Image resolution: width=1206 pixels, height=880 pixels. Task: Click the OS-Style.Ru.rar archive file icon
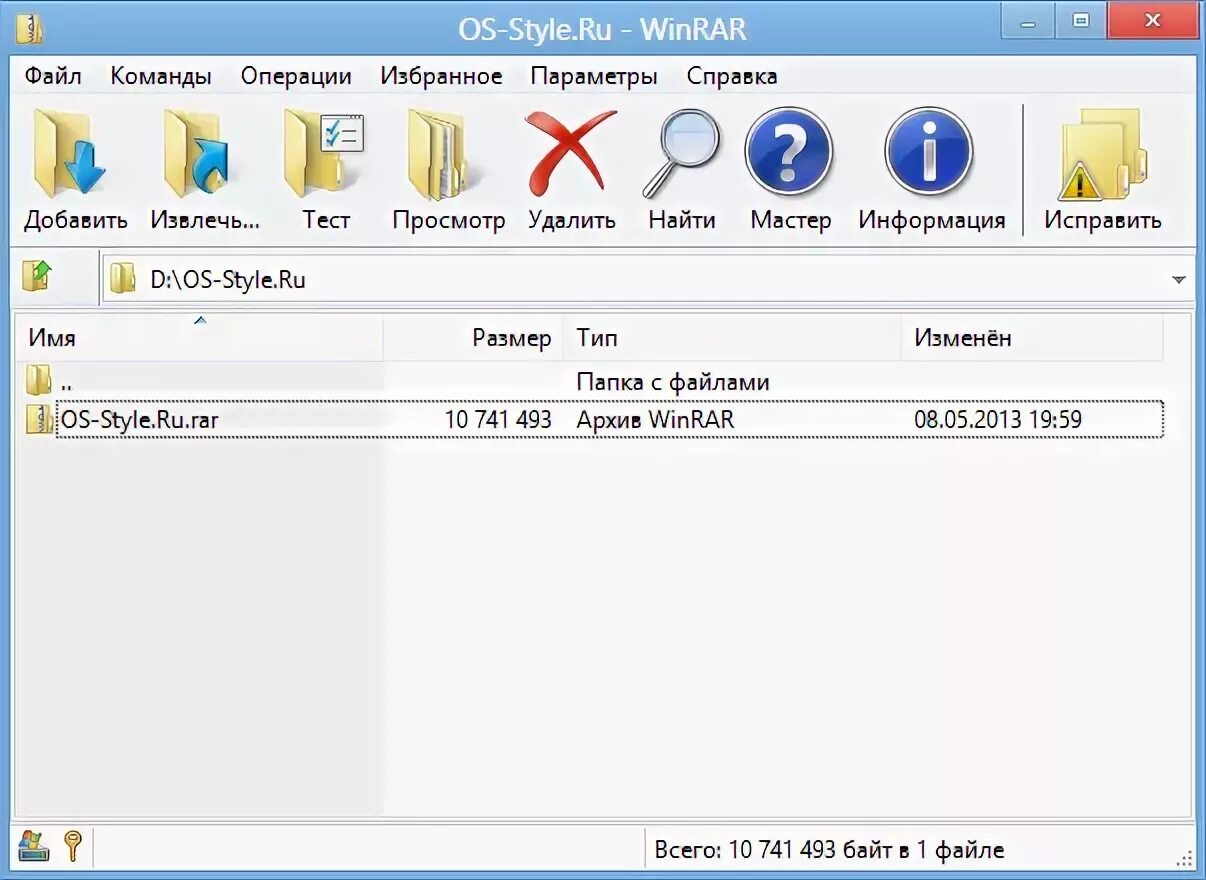point(39,419)
